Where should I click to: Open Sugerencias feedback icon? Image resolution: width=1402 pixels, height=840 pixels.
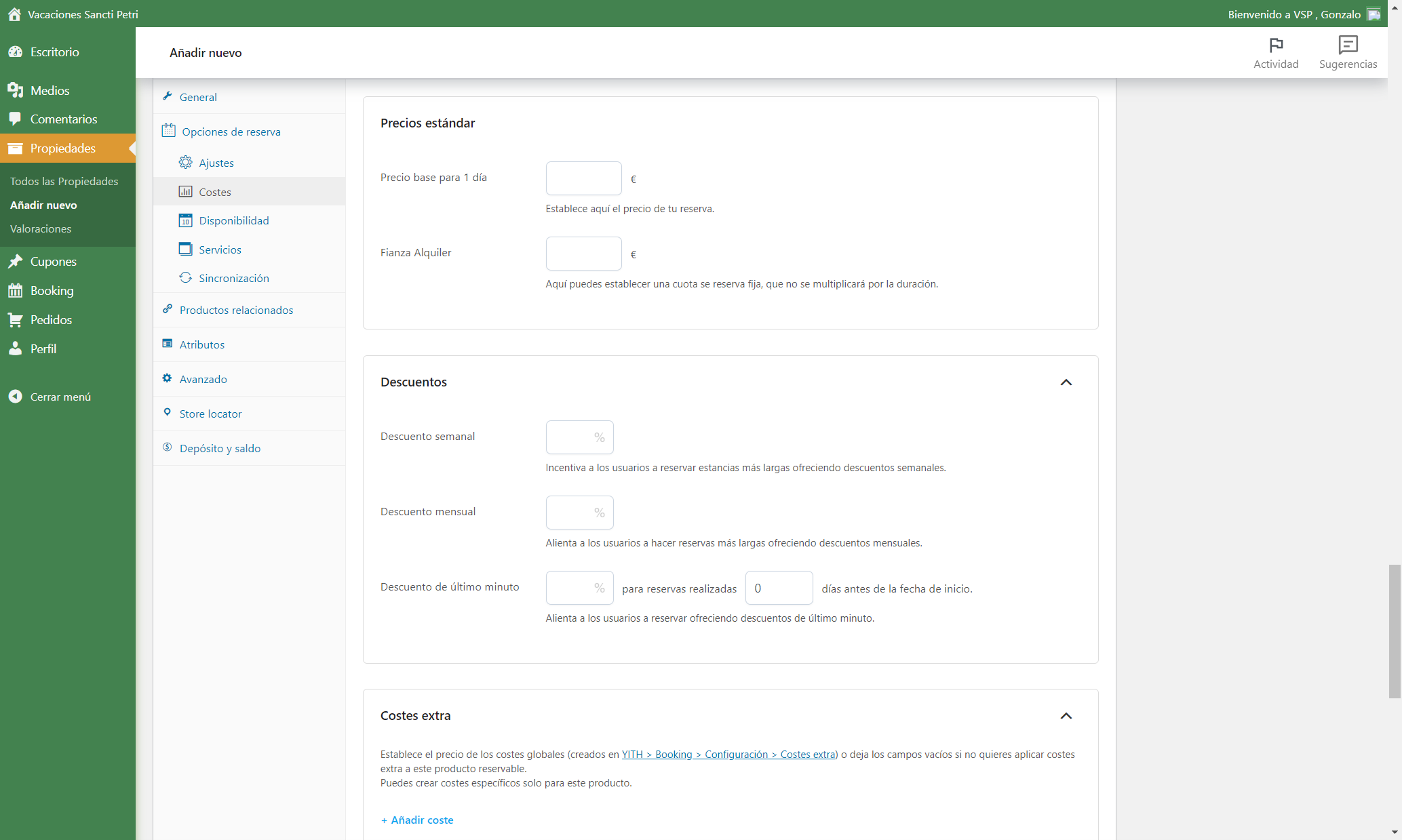1348,45
